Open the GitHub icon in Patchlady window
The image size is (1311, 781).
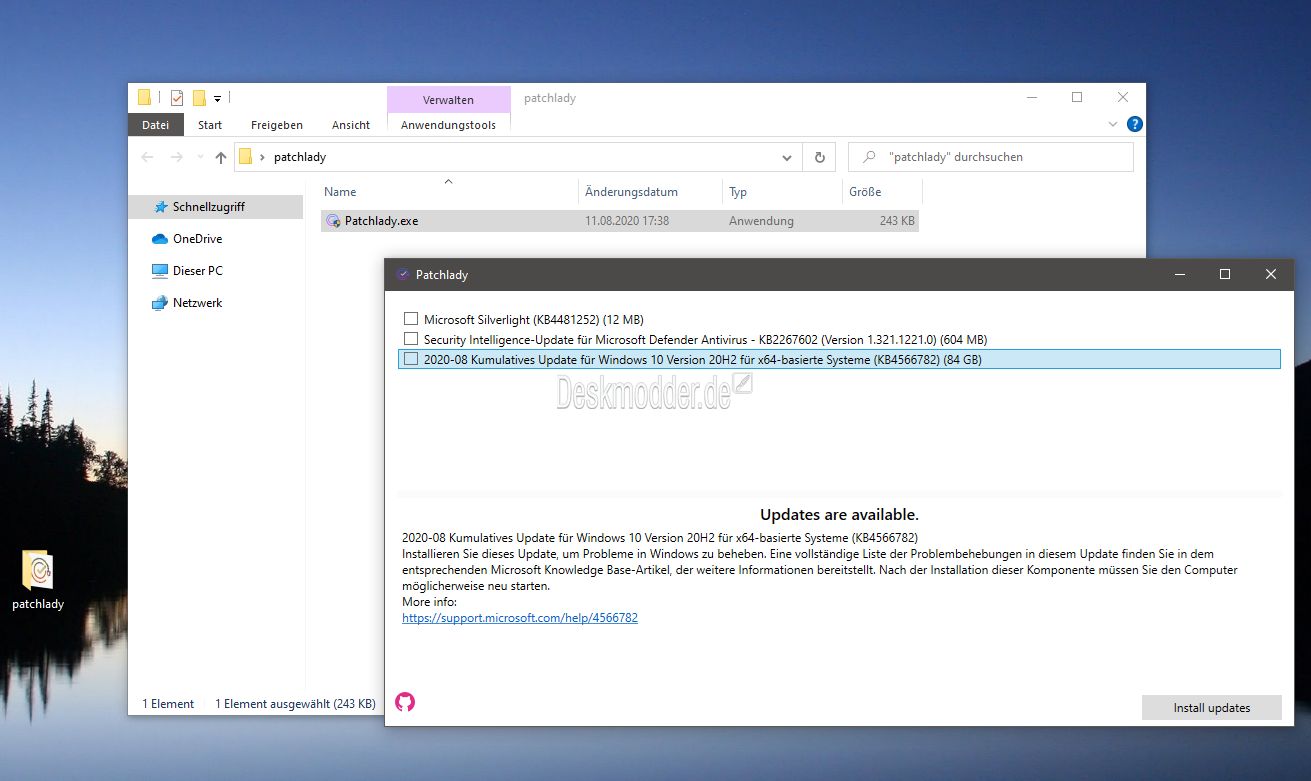[405, 702]
